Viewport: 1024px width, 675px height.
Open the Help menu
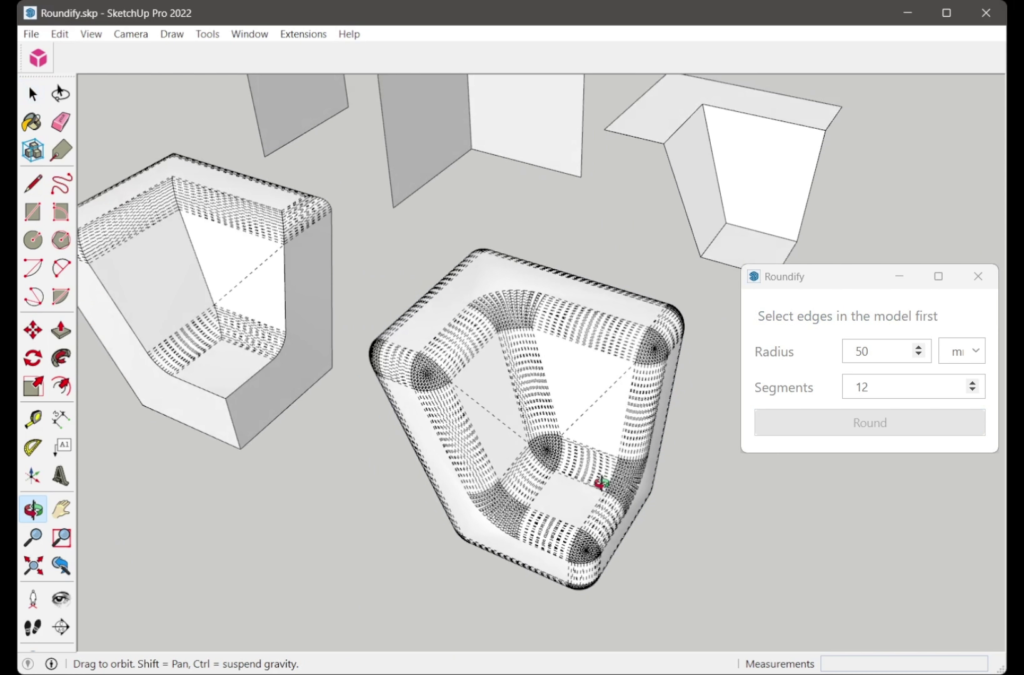point(349,34)
